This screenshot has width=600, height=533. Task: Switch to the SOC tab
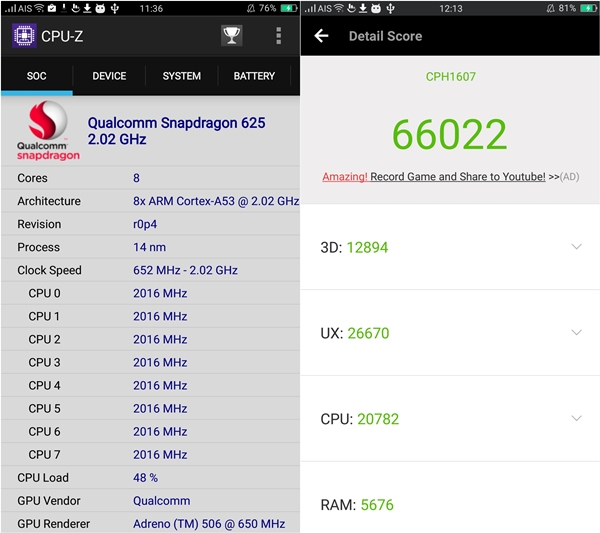click(37, 76)
